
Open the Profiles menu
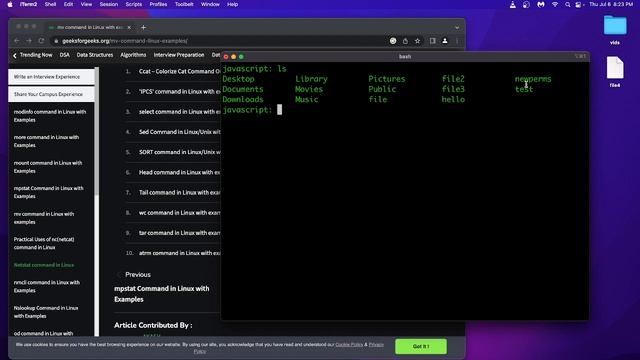click(x=158, y=4)
